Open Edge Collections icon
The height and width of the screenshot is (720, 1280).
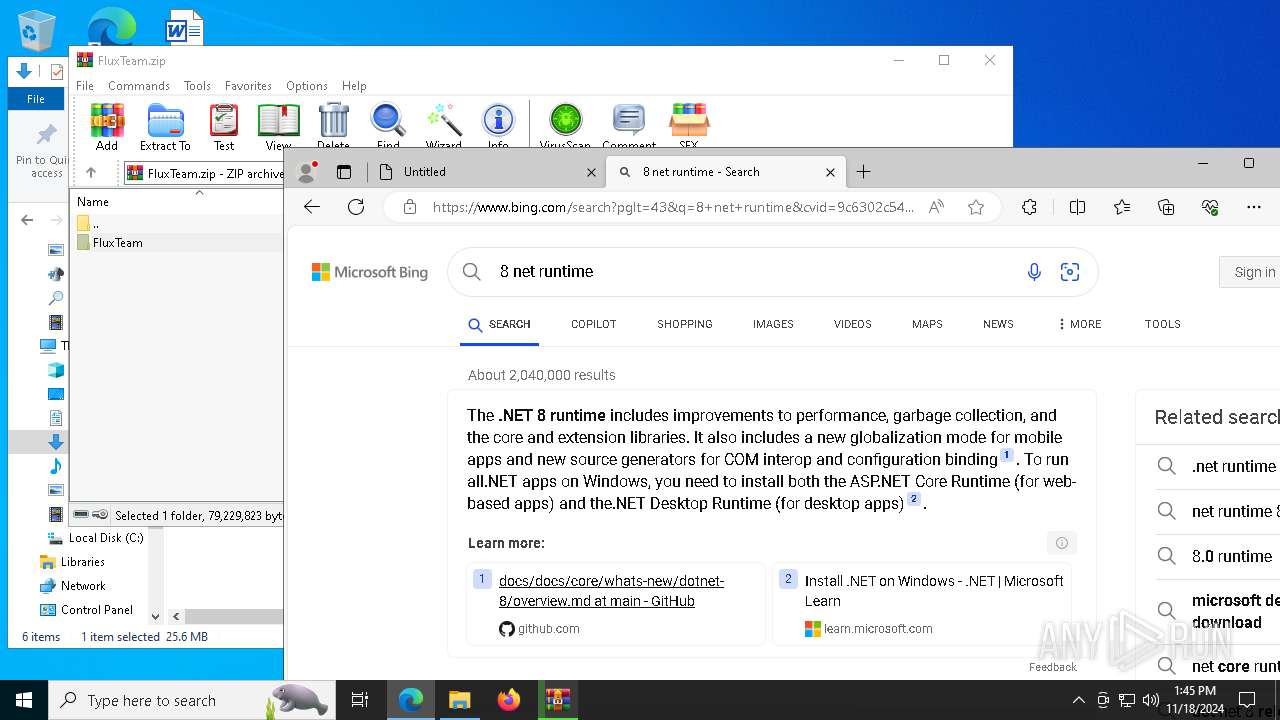coord(1166,207)
